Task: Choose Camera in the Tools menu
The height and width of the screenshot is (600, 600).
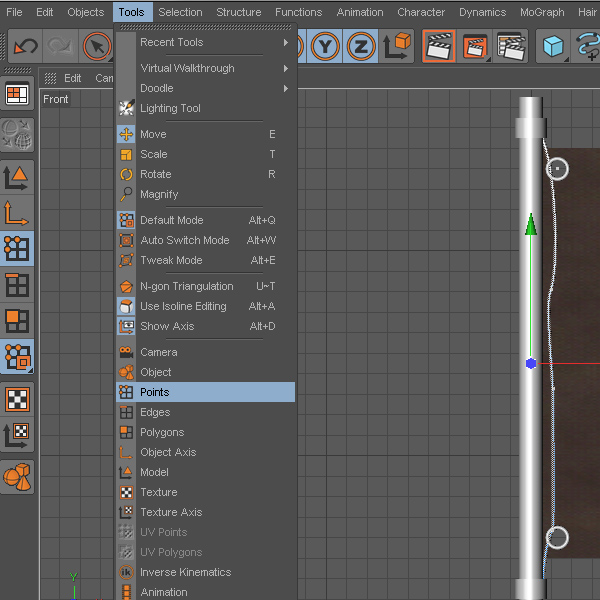Action: 205,352
